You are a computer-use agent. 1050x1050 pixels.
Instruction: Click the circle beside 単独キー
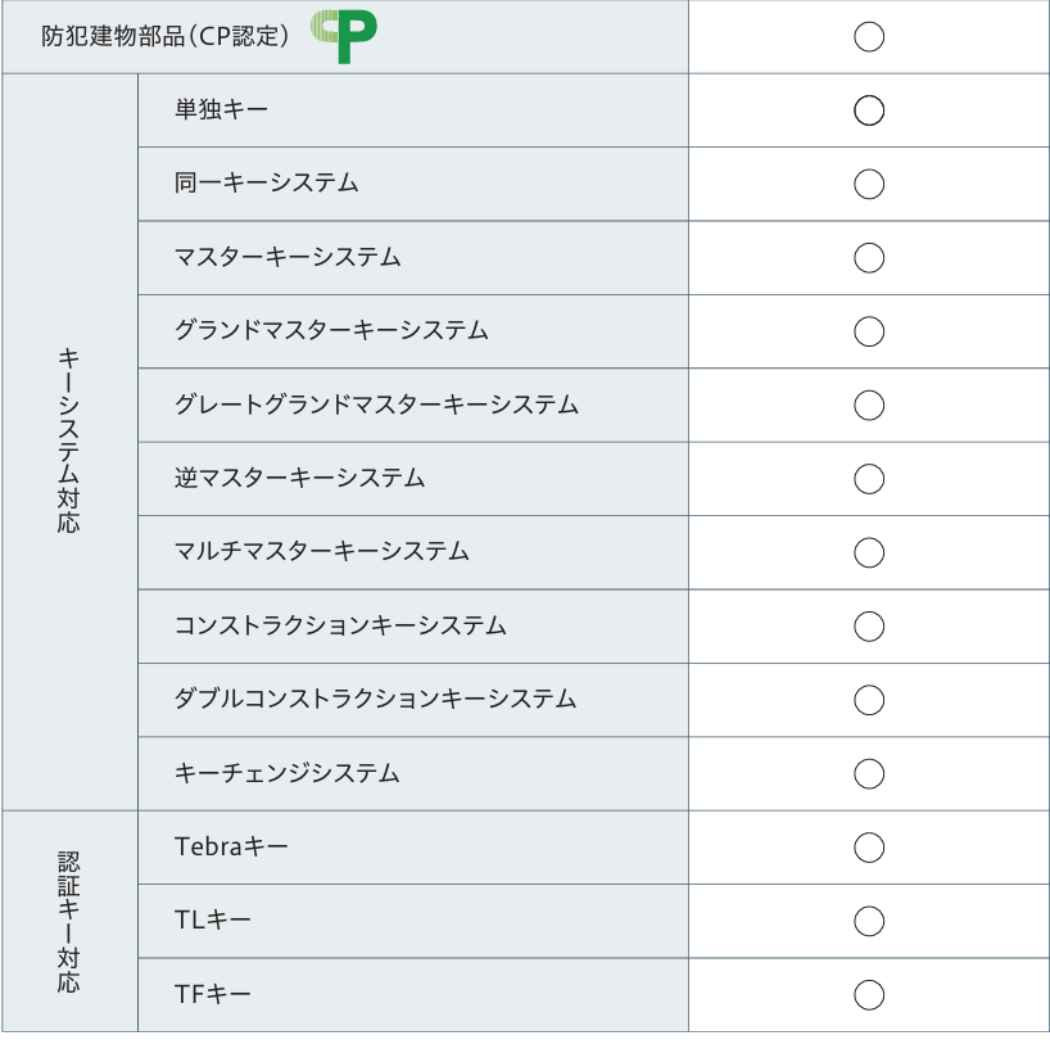(x=870, y=109)
